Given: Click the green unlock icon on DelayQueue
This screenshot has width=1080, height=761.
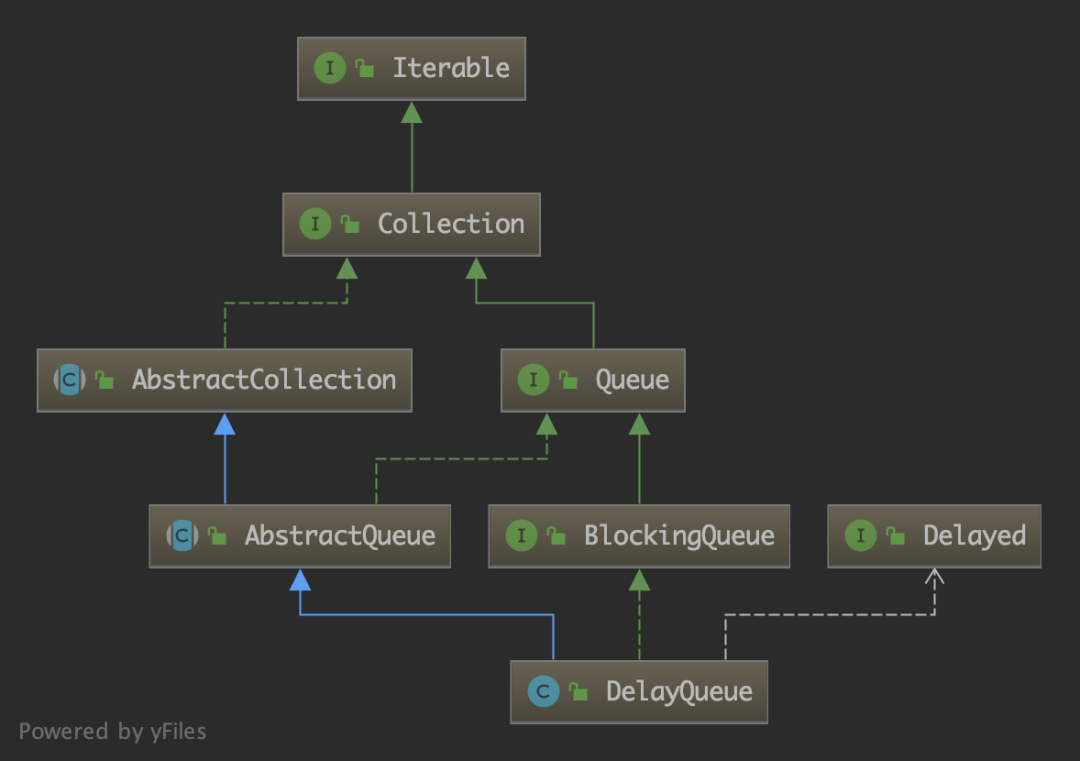Looking at the screenshot, I should tap(578, 691).
